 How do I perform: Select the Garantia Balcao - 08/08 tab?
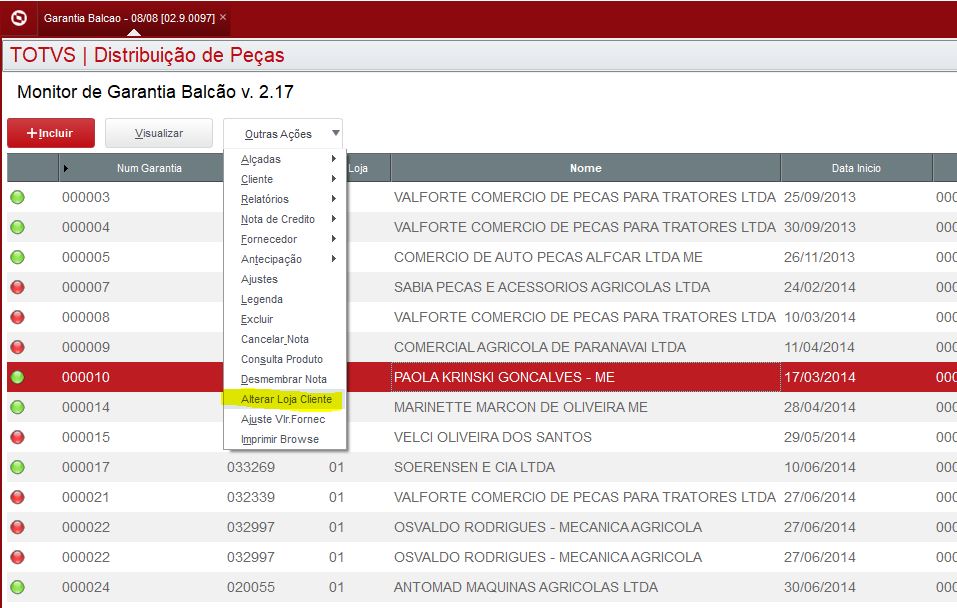coord(129,18)
